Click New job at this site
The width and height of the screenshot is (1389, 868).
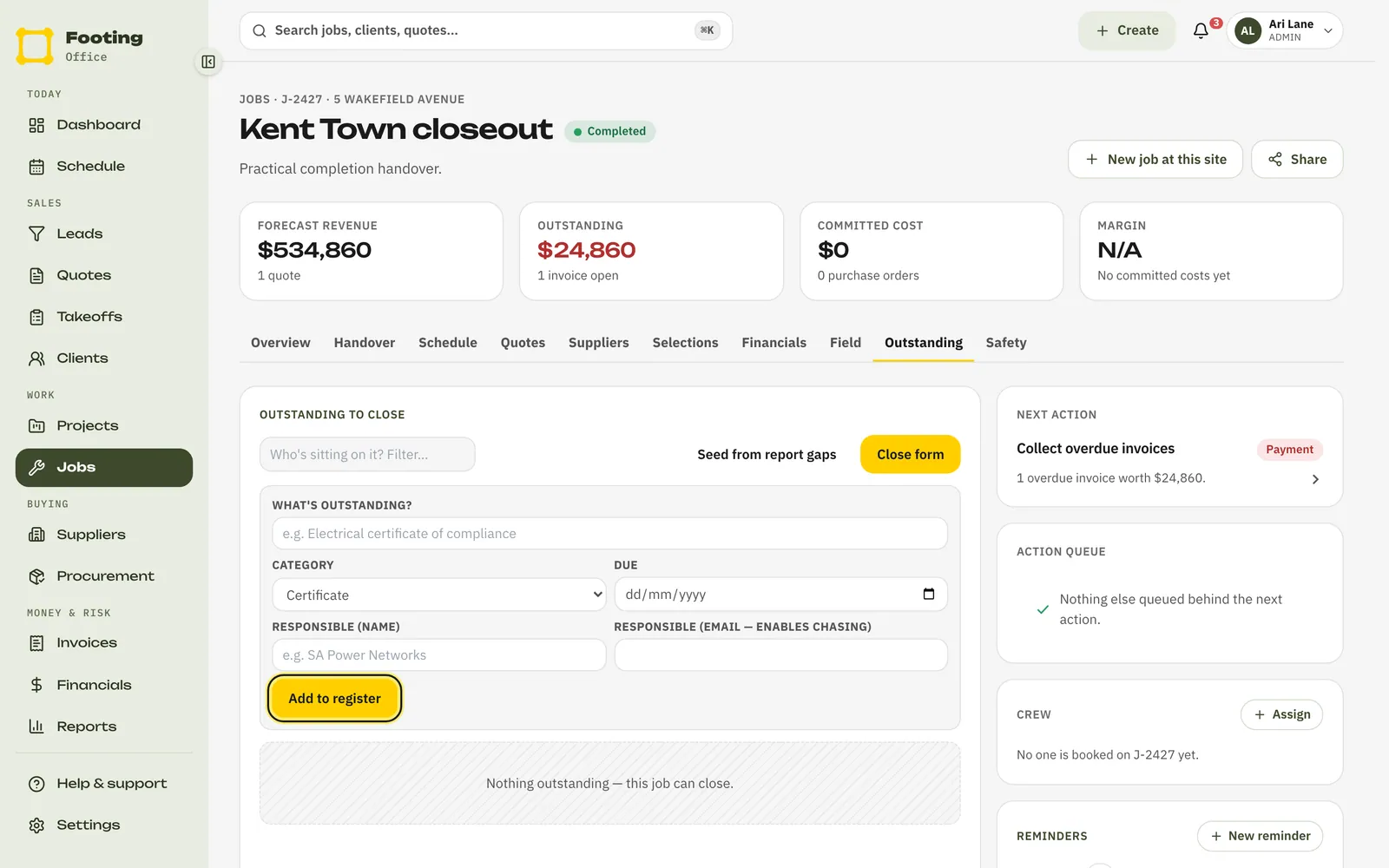point(1155,160)
